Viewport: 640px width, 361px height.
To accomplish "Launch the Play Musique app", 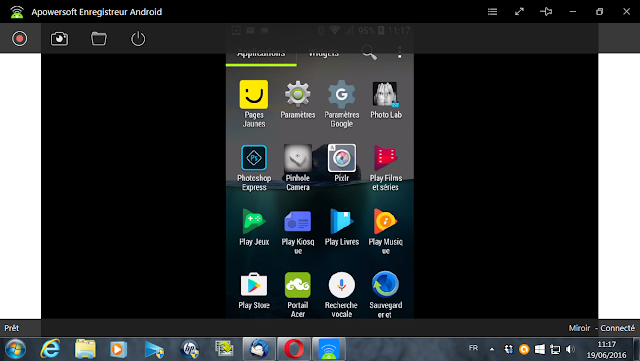I will coord(386,232).
